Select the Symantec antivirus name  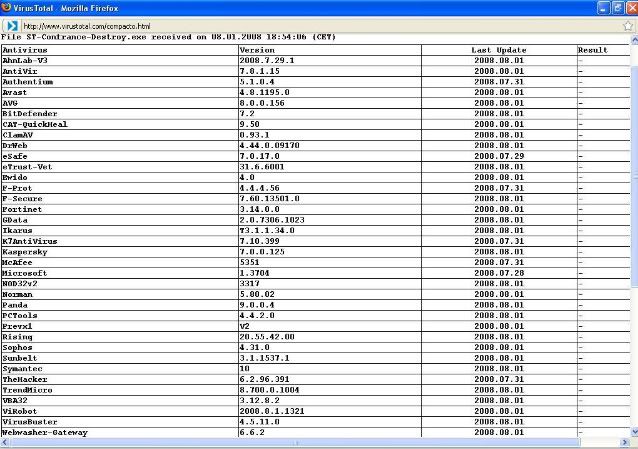pos(22,369)
